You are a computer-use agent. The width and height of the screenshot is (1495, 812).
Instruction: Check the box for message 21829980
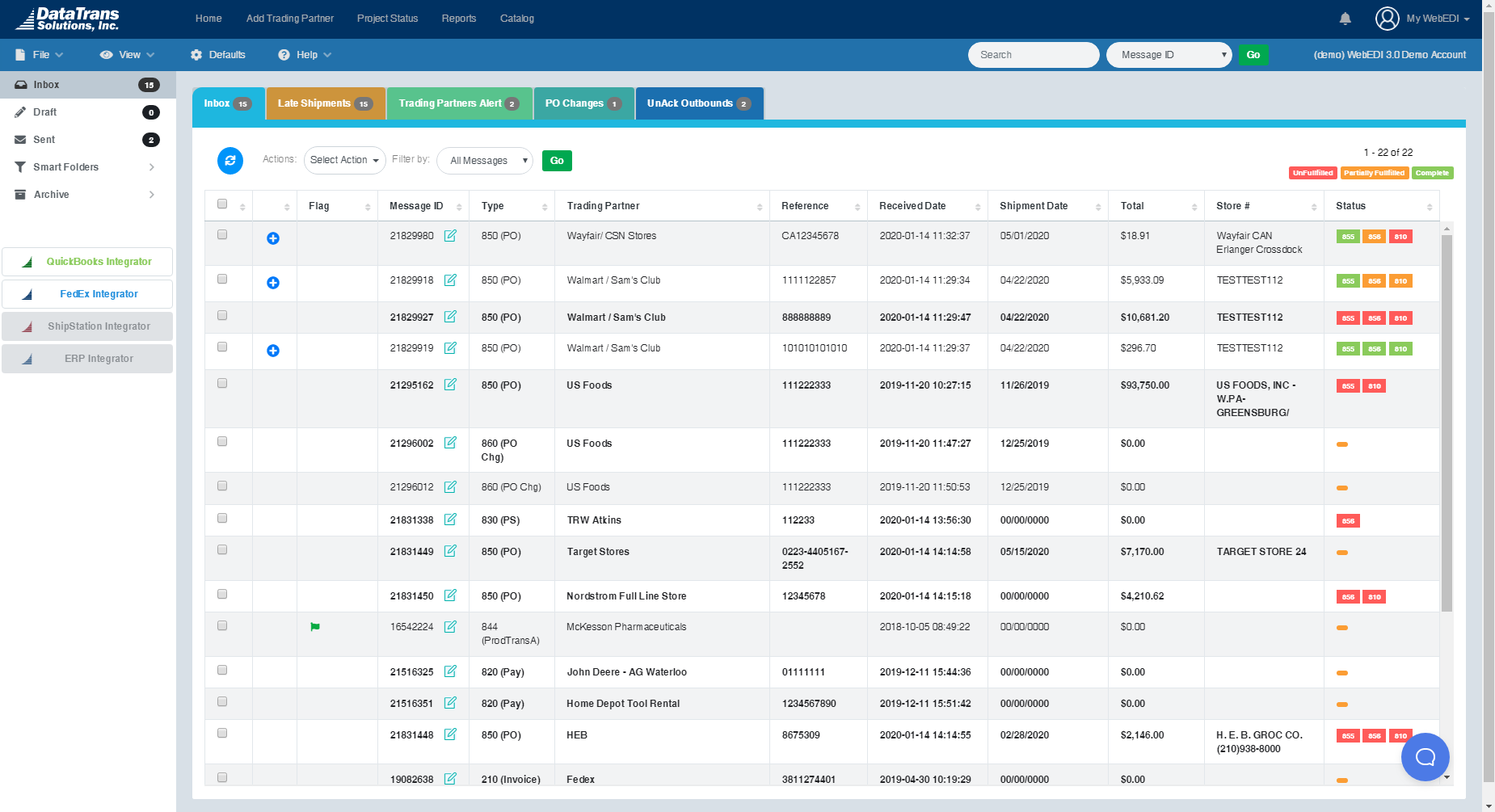(222, 235)
